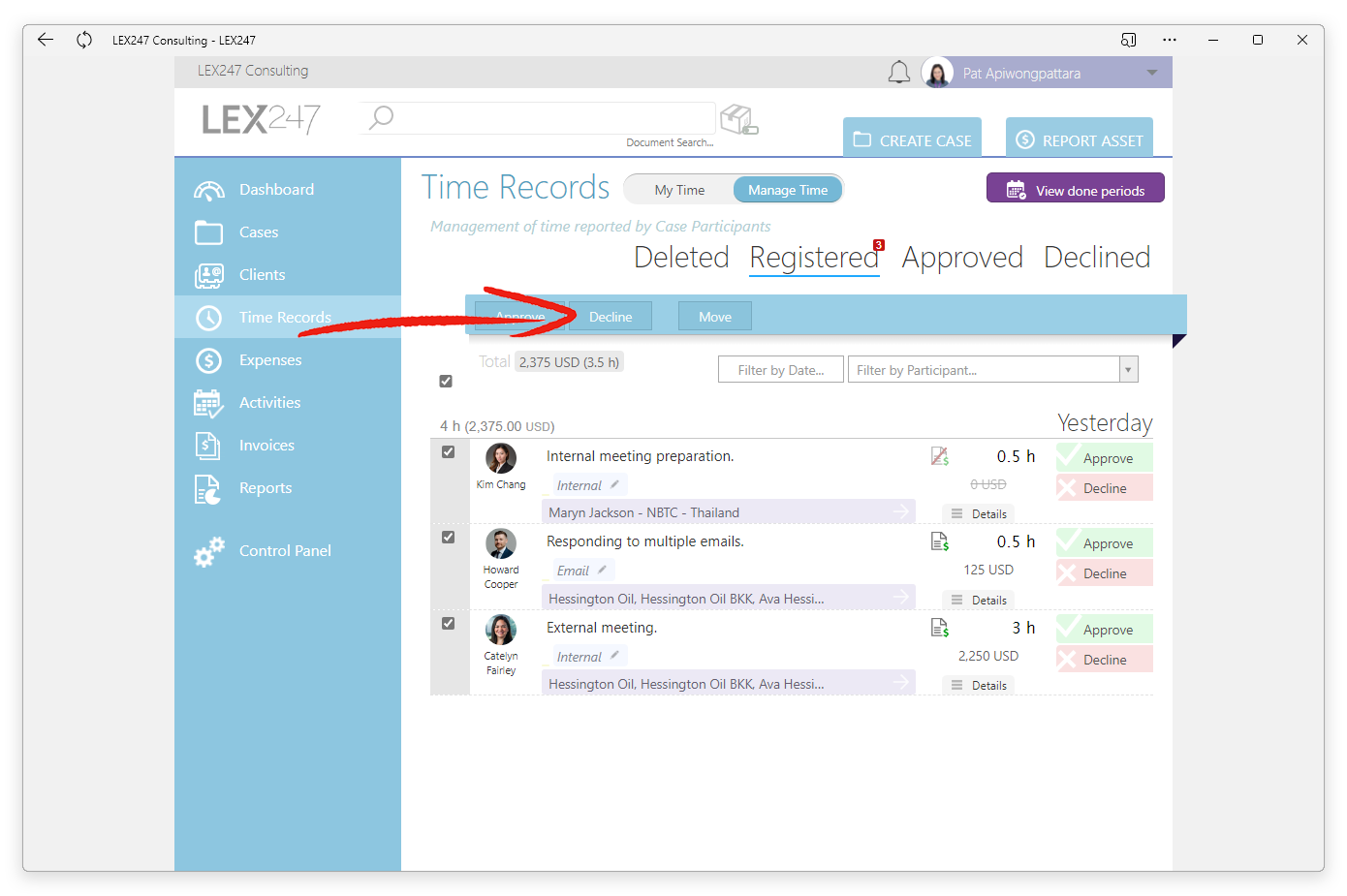Decline the Responding to multiple emails record
The image size is (1347, 896).
coord(1105,573)
